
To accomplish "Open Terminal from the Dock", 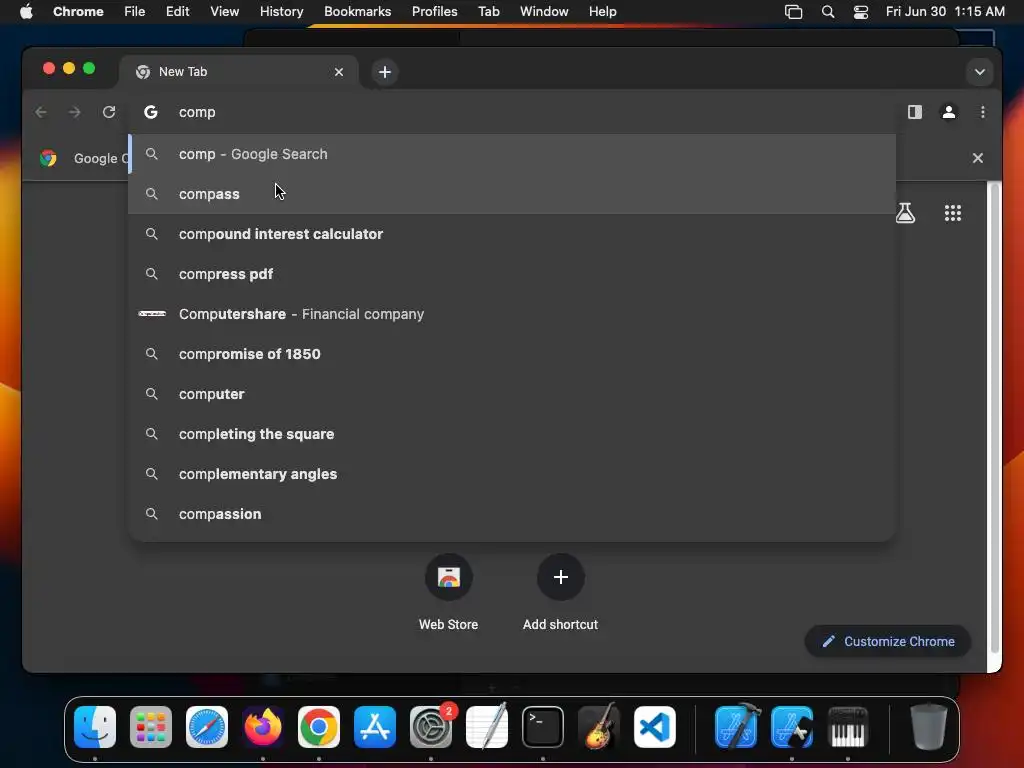I will point(543,727).
